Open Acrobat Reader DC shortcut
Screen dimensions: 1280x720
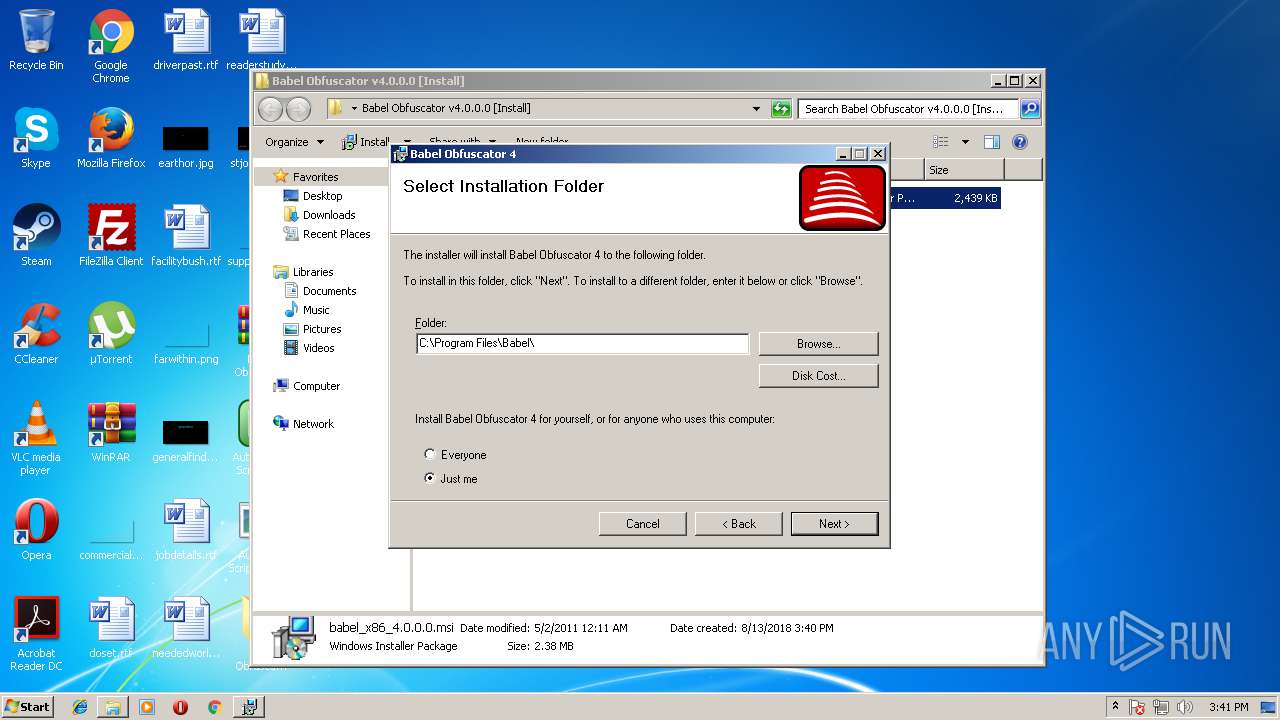click(x=36, y=635)
